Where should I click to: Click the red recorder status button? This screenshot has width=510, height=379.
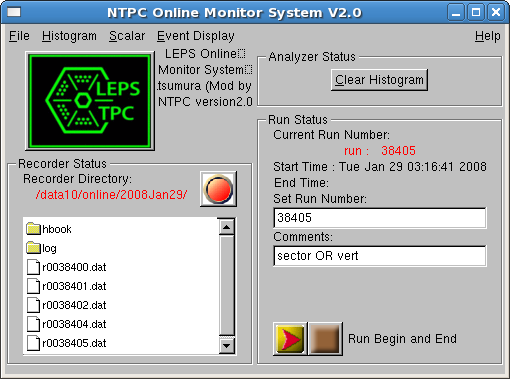[x=218, y=189]
